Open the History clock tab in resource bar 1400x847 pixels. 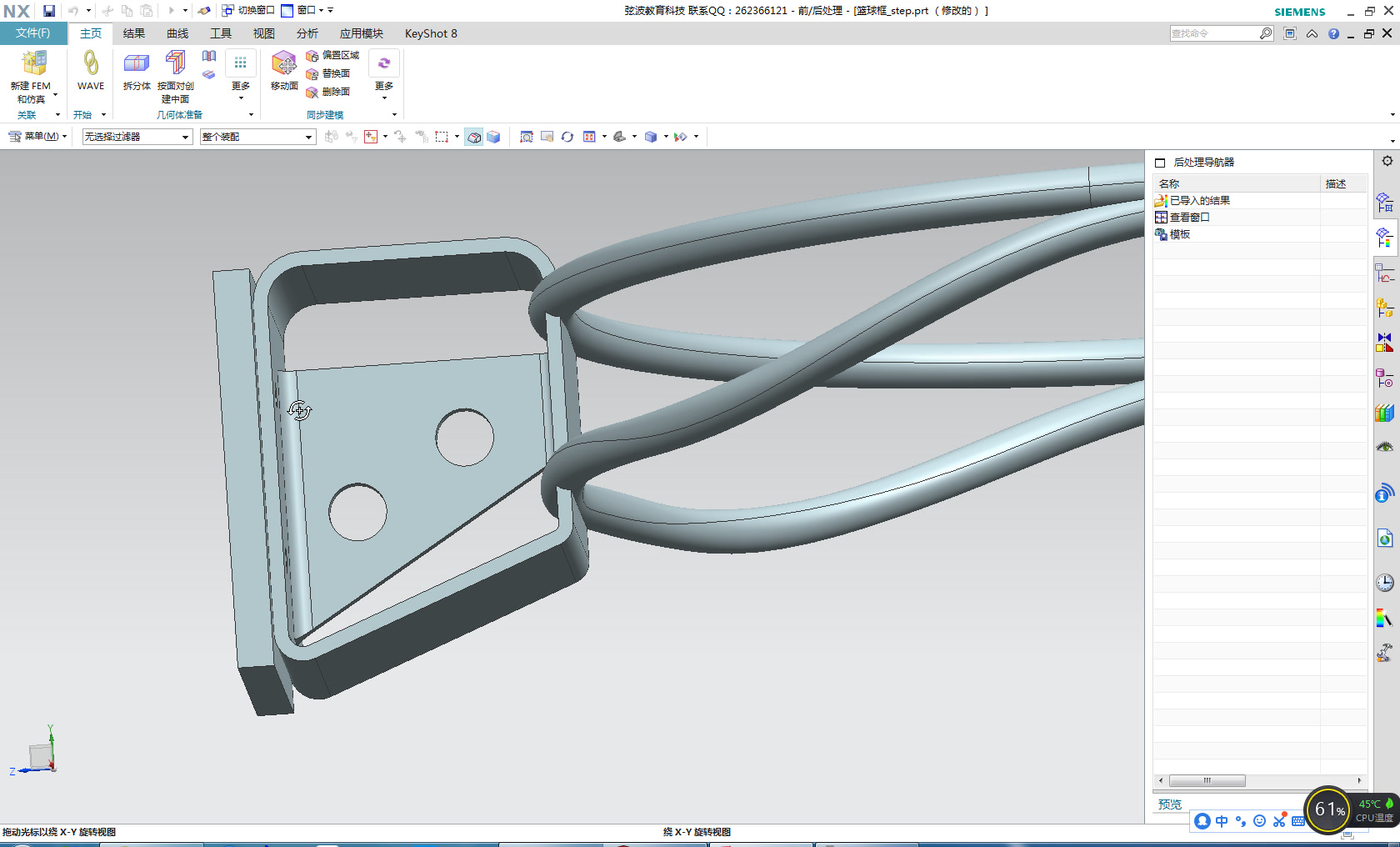[1385, 583]
